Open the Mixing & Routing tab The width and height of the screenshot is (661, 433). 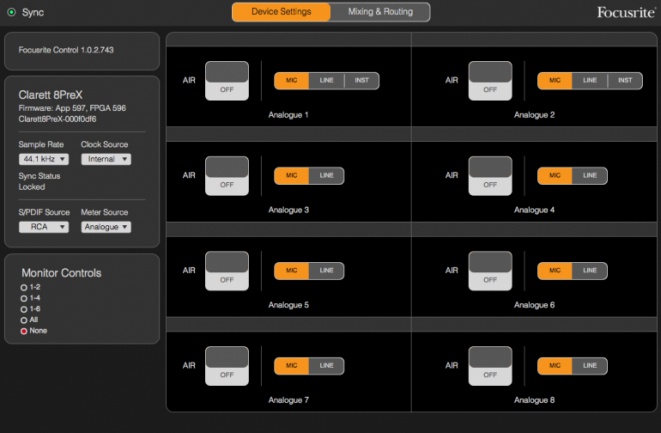[x=380, y=12]
